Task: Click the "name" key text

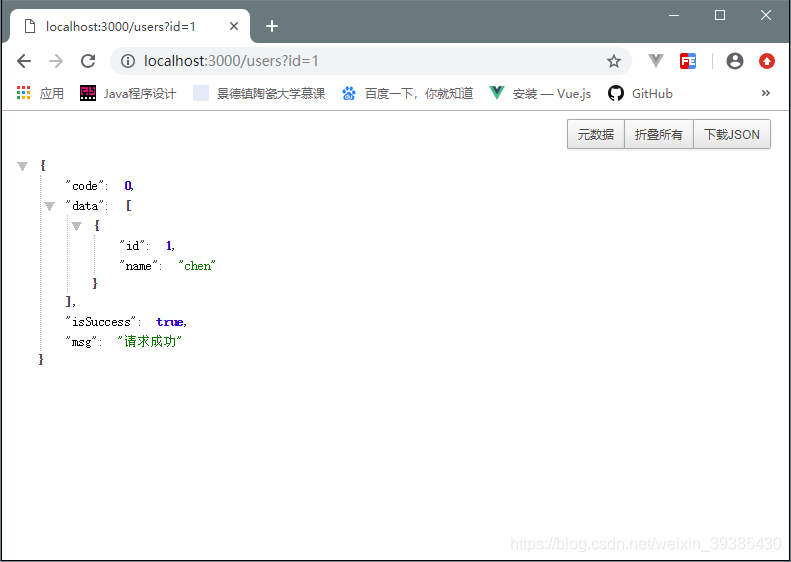Action: 140,266
